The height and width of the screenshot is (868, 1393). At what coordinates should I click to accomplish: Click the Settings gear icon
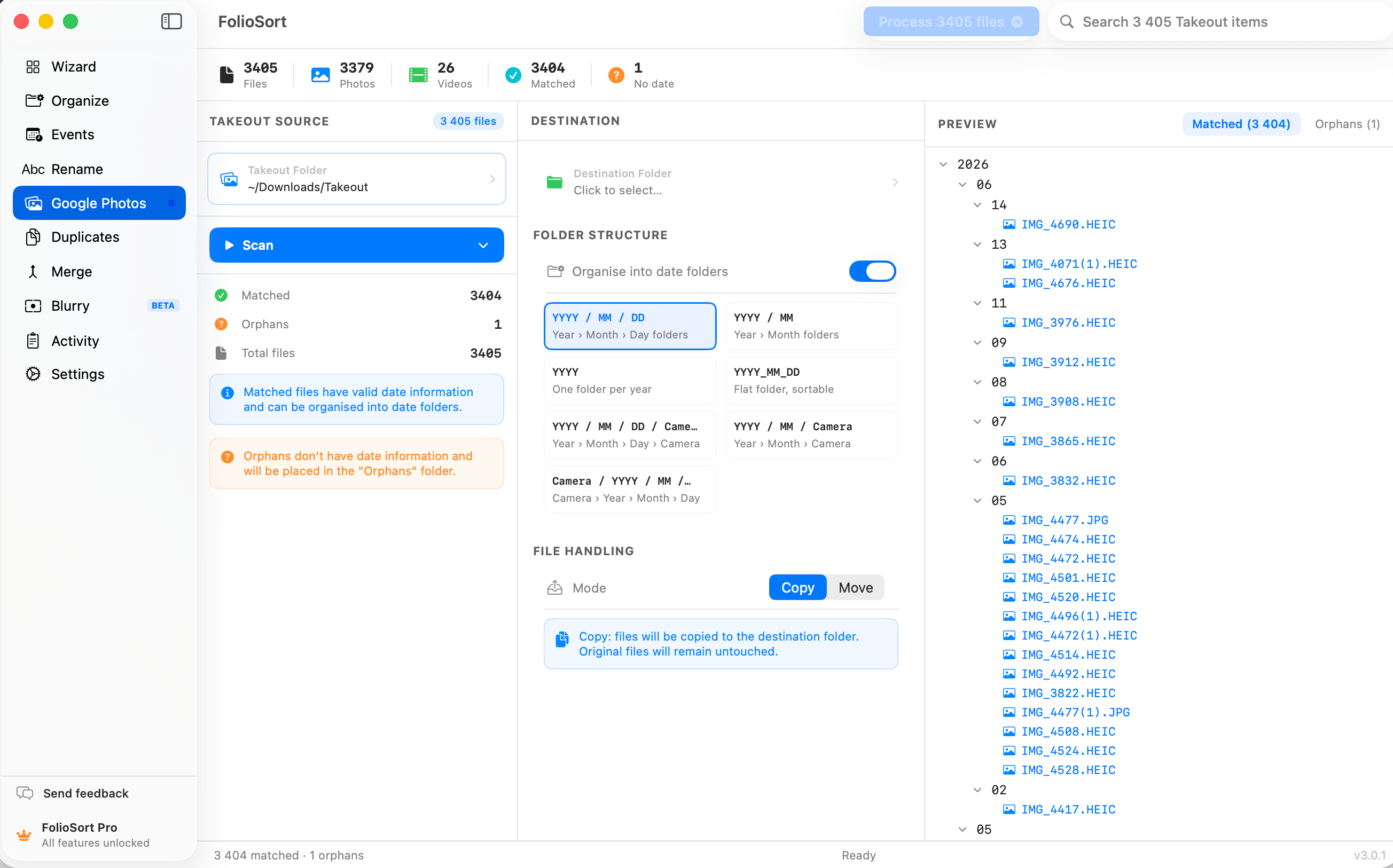pyautogui.click(x=33, y=374)
